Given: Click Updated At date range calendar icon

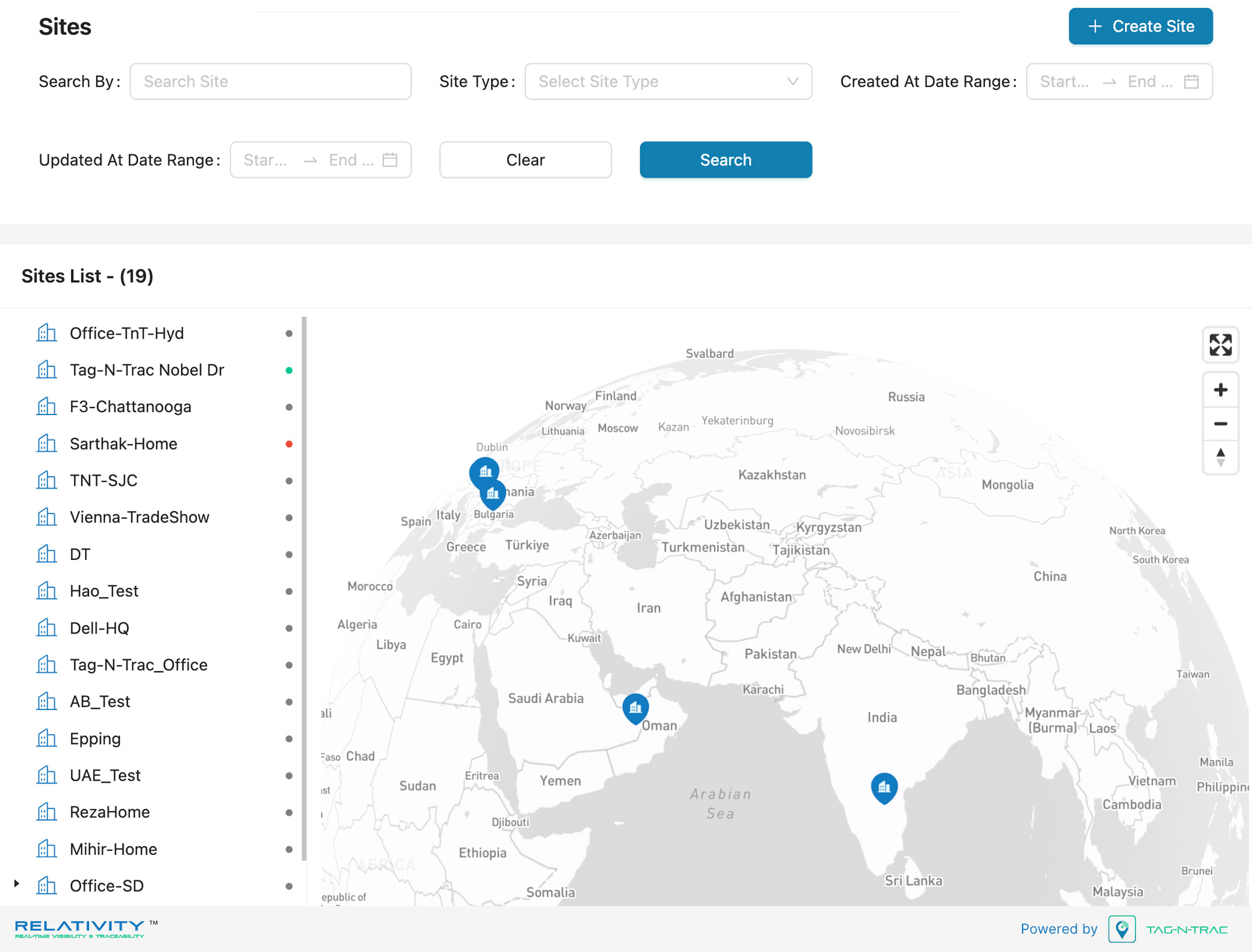Looking at the screenshot, I should (x=390, y=160).
